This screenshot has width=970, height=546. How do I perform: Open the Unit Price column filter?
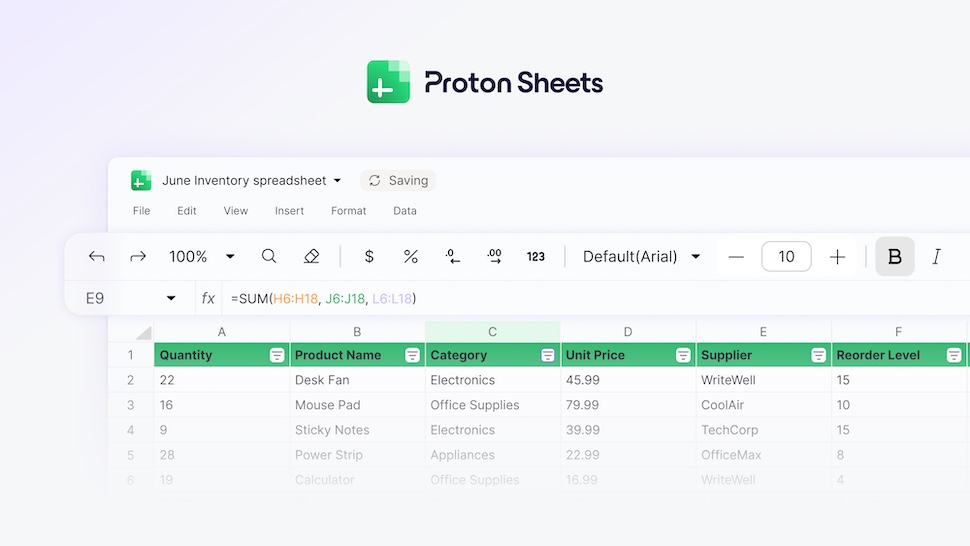click(x=683, y=355)
